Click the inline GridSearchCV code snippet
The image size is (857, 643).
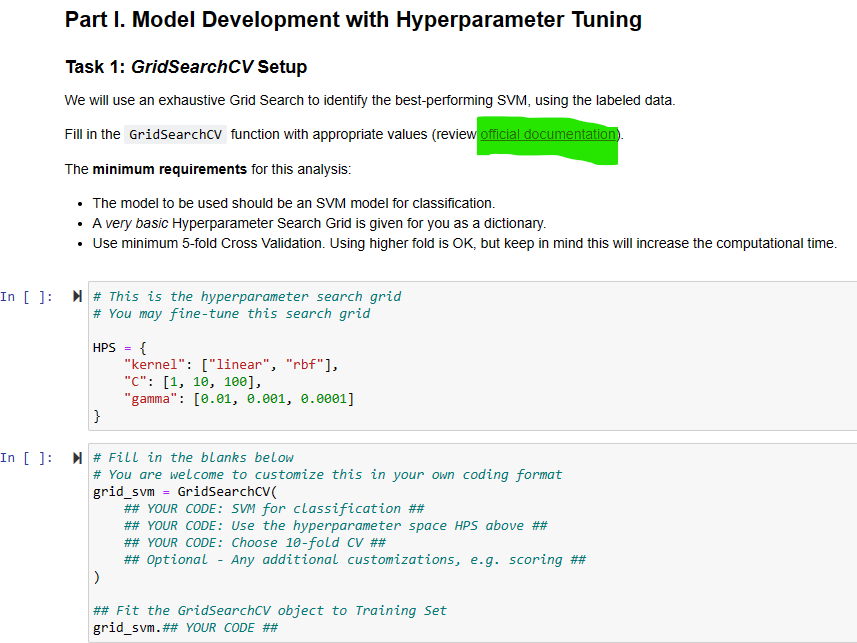point(175,133)
